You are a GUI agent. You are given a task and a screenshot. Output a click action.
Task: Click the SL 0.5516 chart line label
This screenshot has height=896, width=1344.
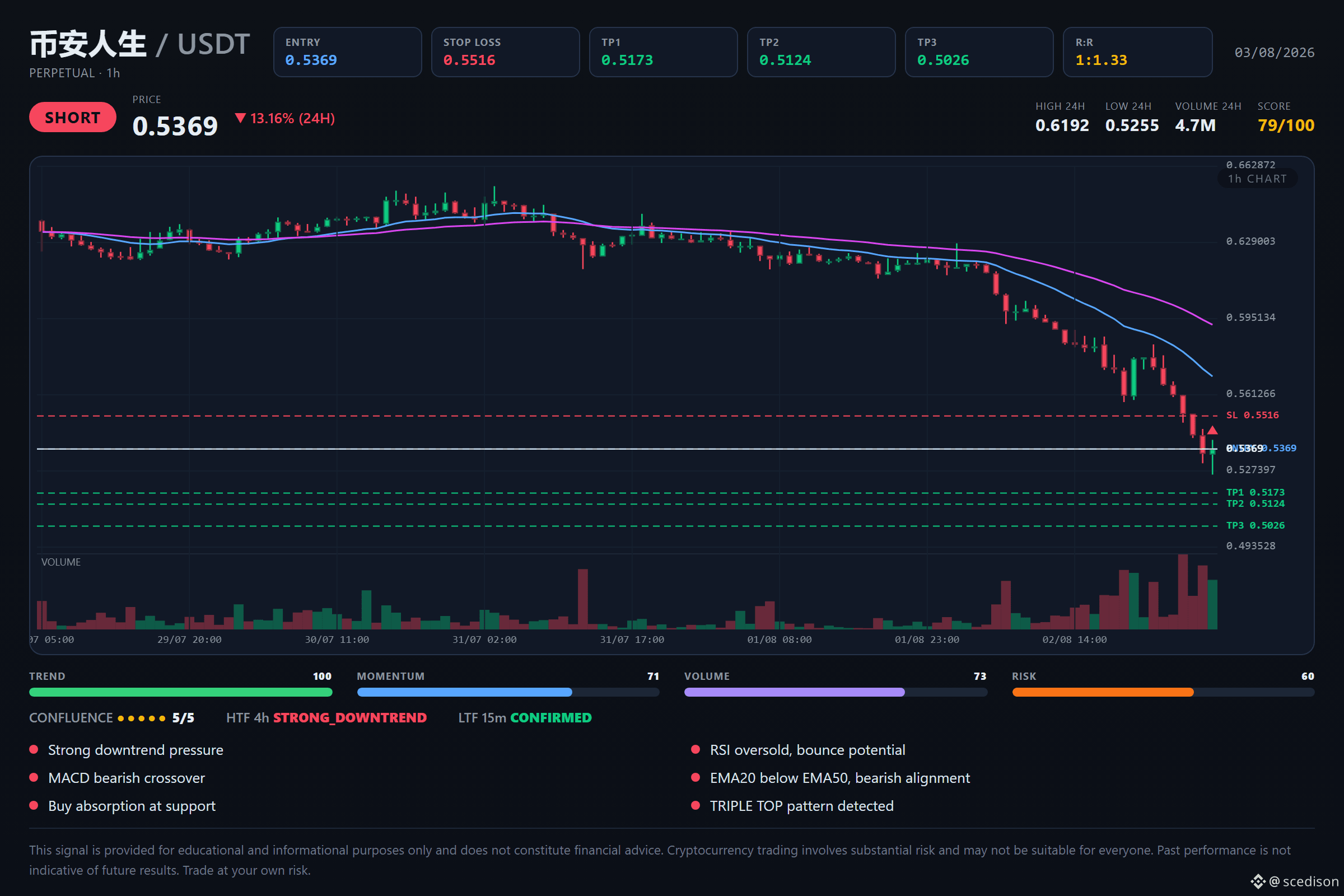coord(1252,416)
